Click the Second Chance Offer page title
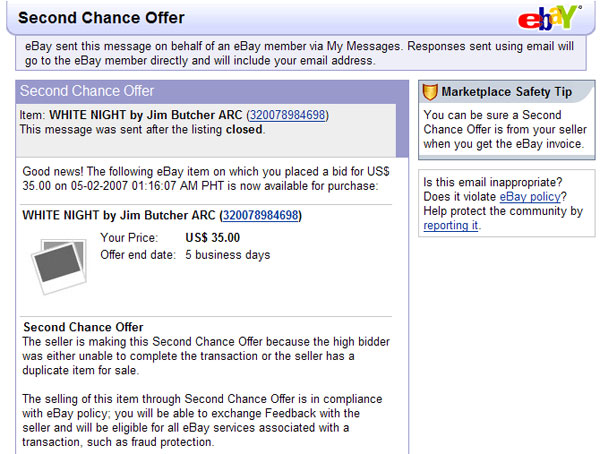This screenshot has height=454, width=600. point(101,18)
